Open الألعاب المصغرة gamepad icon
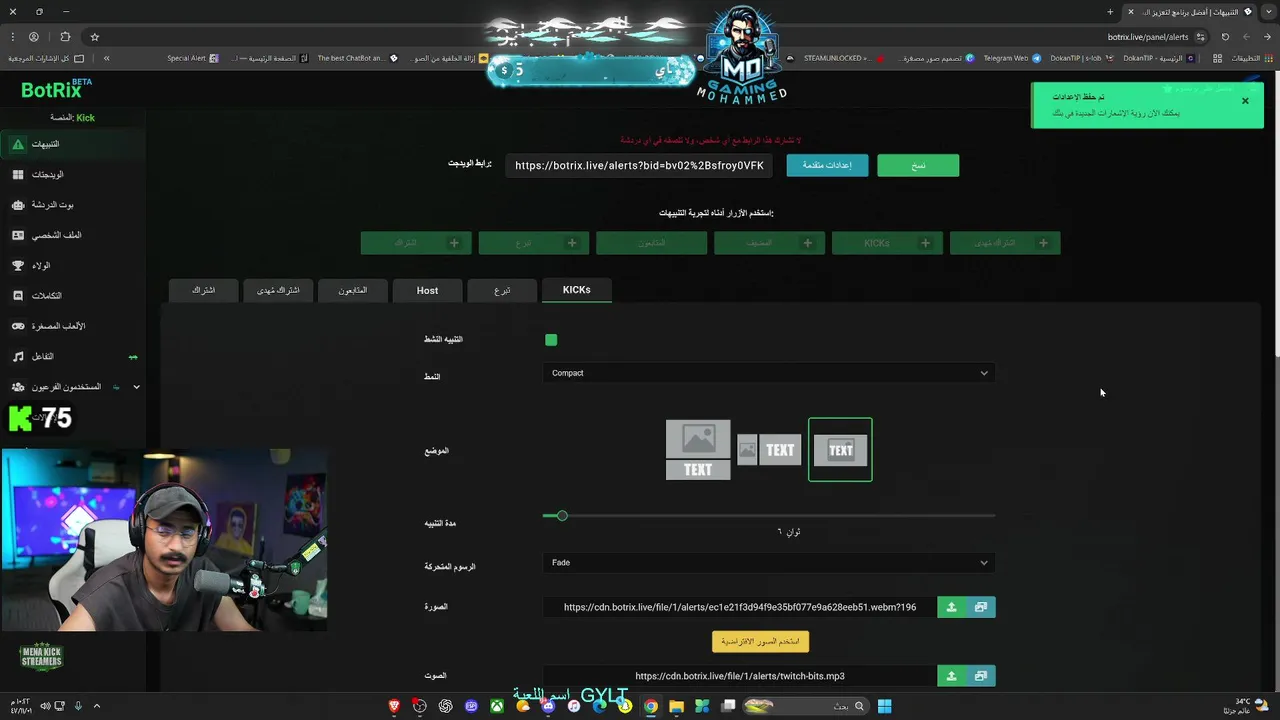The width and height of the screenshot is (1280, 720). coord(18,326)
